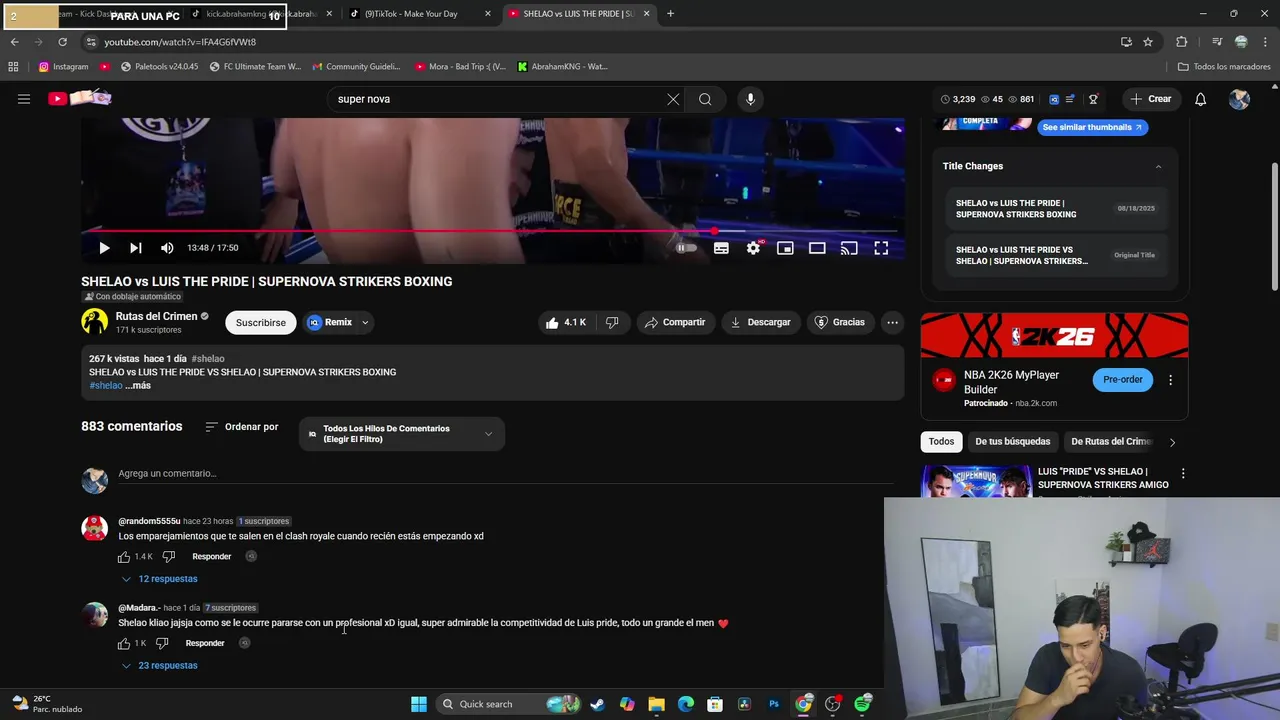
Task: Open Rutas del Crimen channel avatar
Action: 95,321
